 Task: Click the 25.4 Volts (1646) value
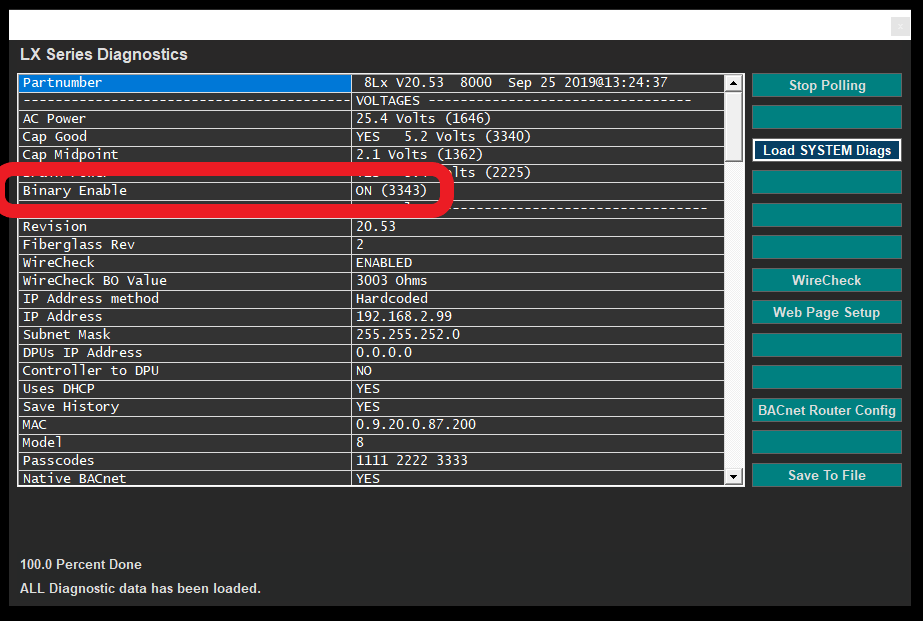coord(423,119)
